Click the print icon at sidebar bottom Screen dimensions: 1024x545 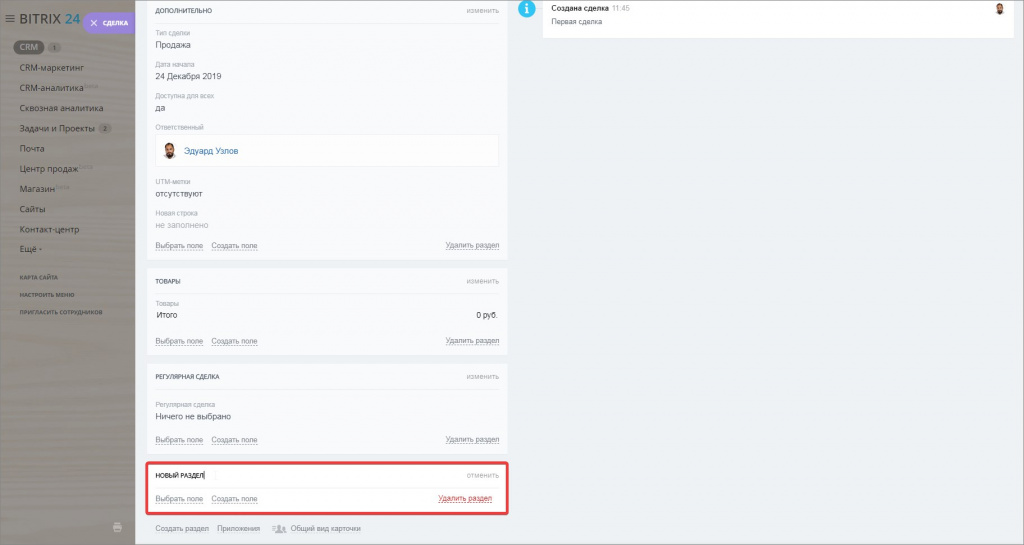coord(118,527)
